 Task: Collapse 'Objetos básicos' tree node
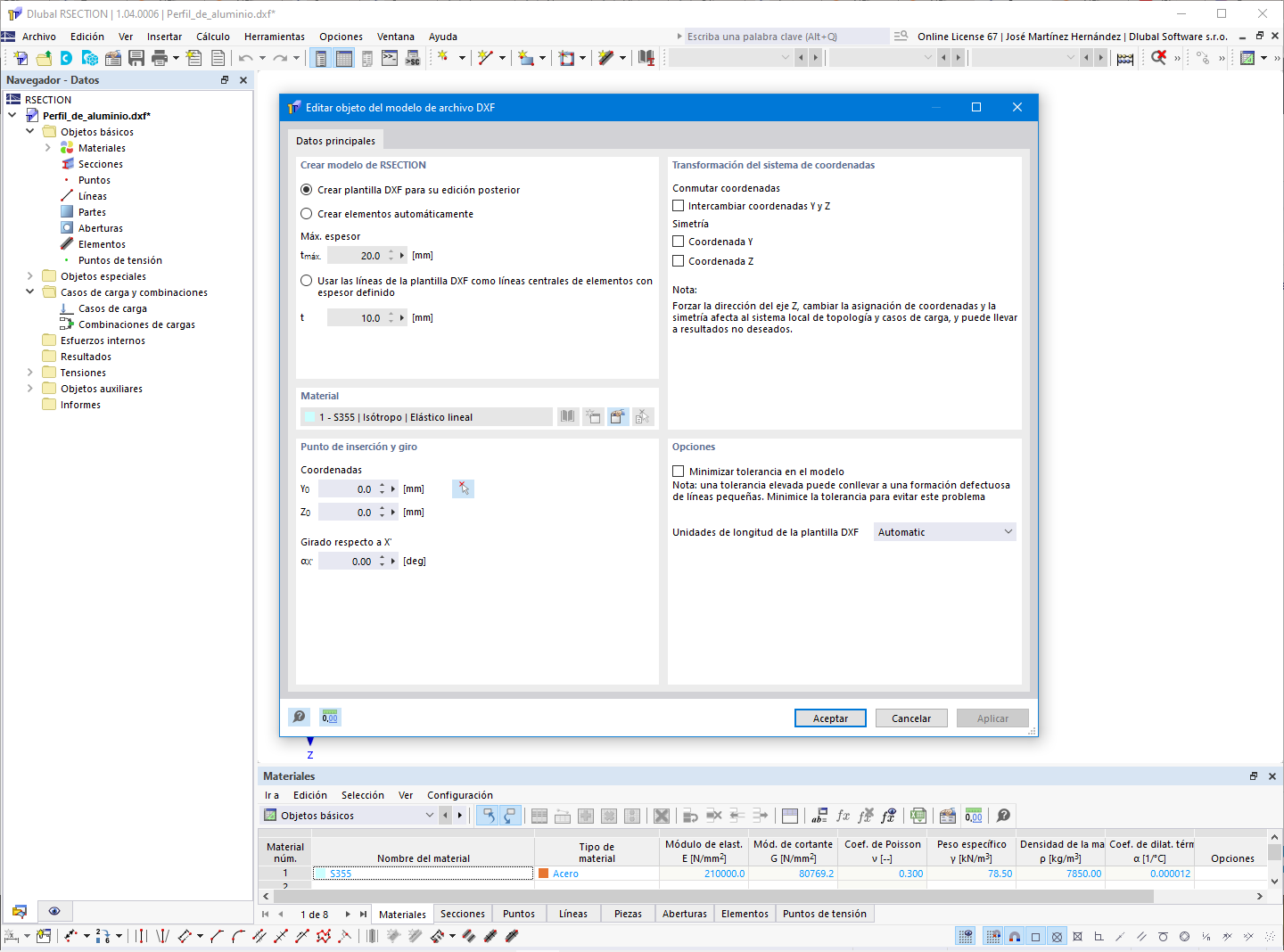tap(30, 131)
